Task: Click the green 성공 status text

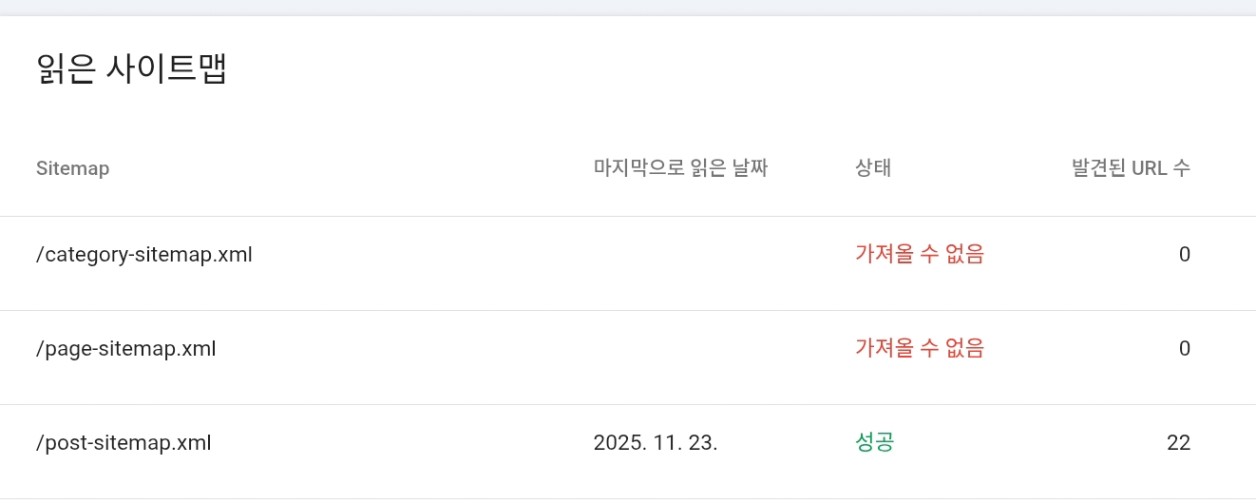Action: point(874,443)
